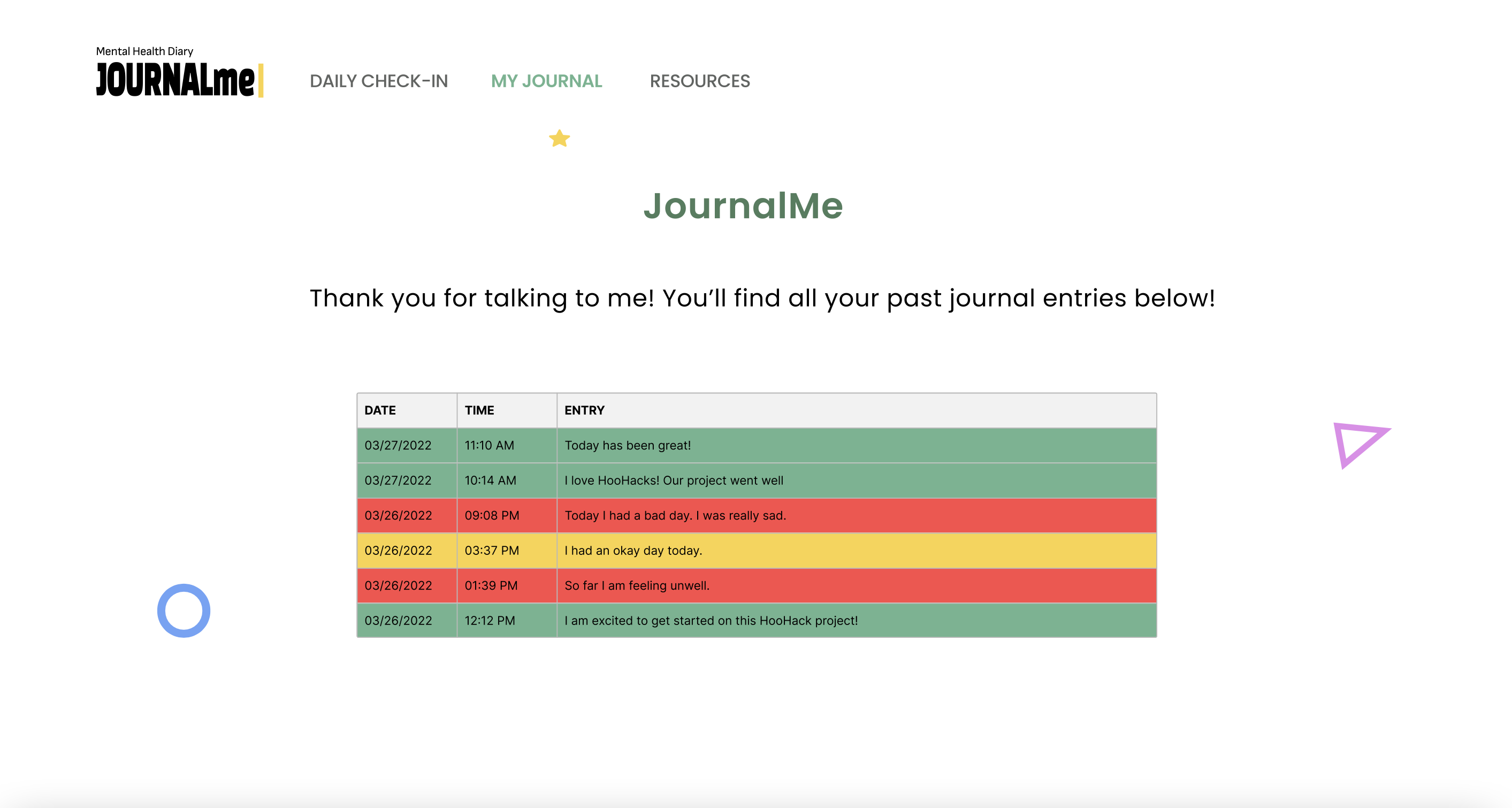
Task: Click the ENTRY column header
Action: pos(585,410)
